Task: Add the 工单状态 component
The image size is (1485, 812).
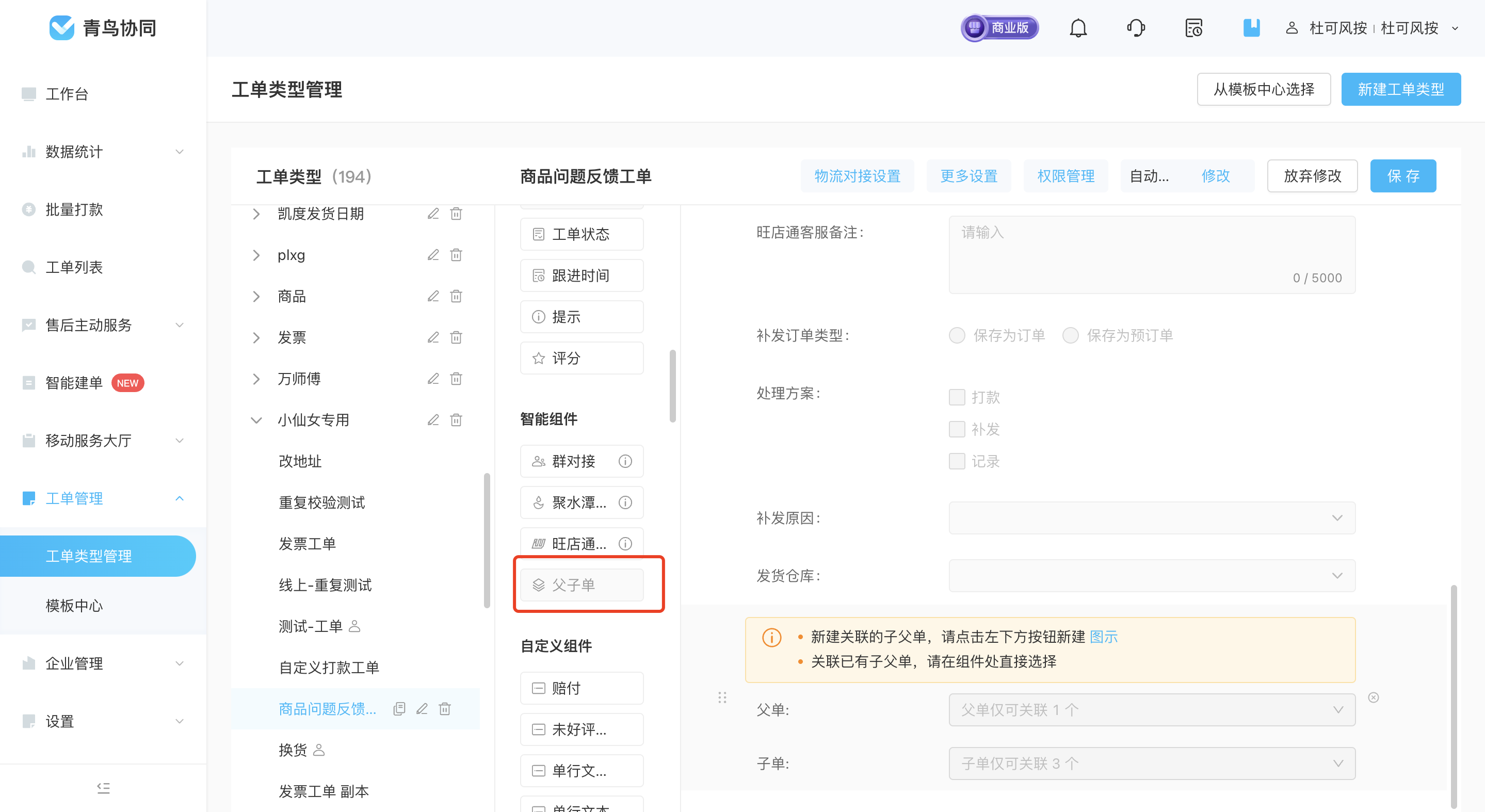Action: tap(582, 234)
